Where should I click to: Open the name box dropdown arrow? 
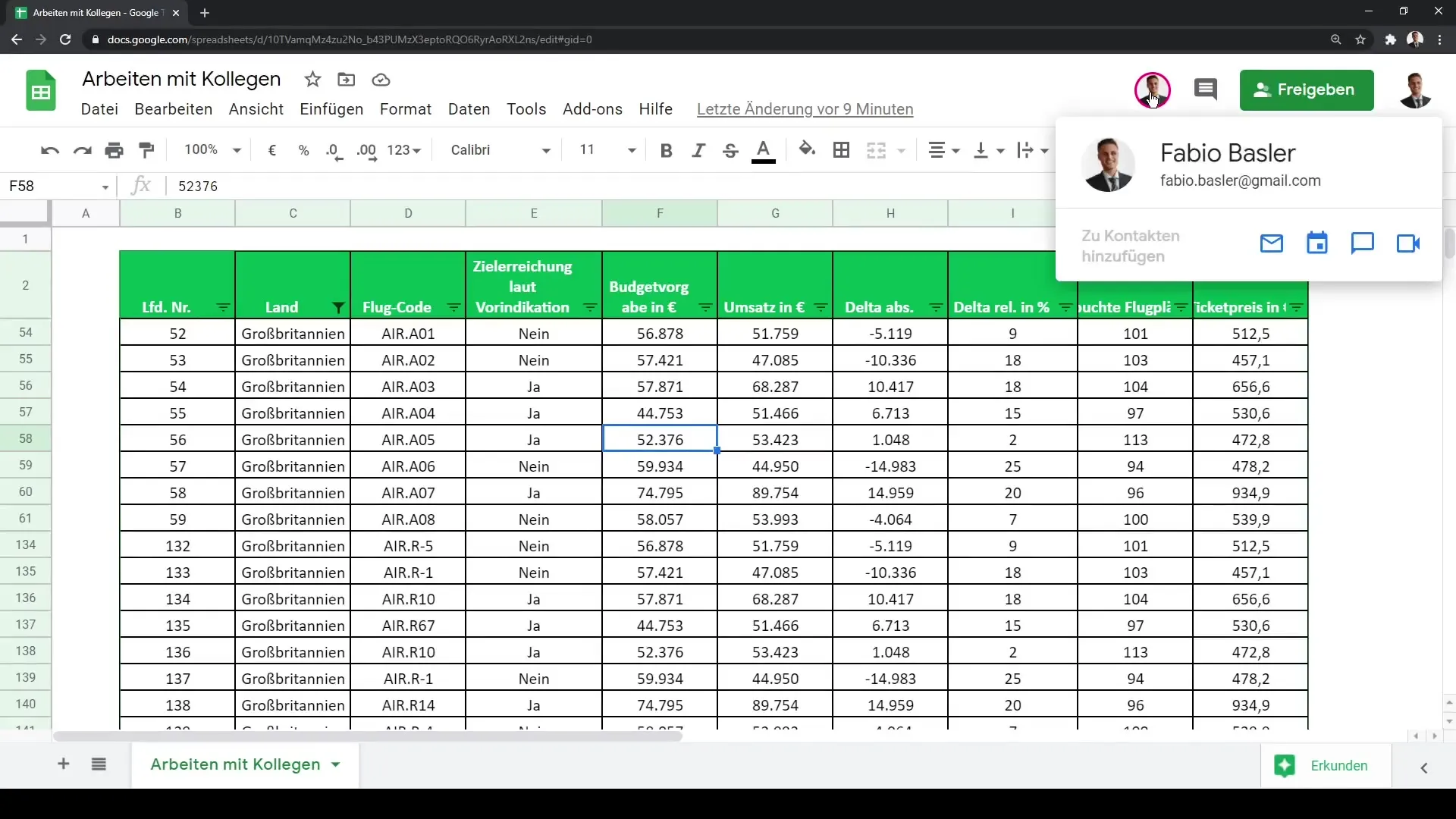click(x=105, y=187)
